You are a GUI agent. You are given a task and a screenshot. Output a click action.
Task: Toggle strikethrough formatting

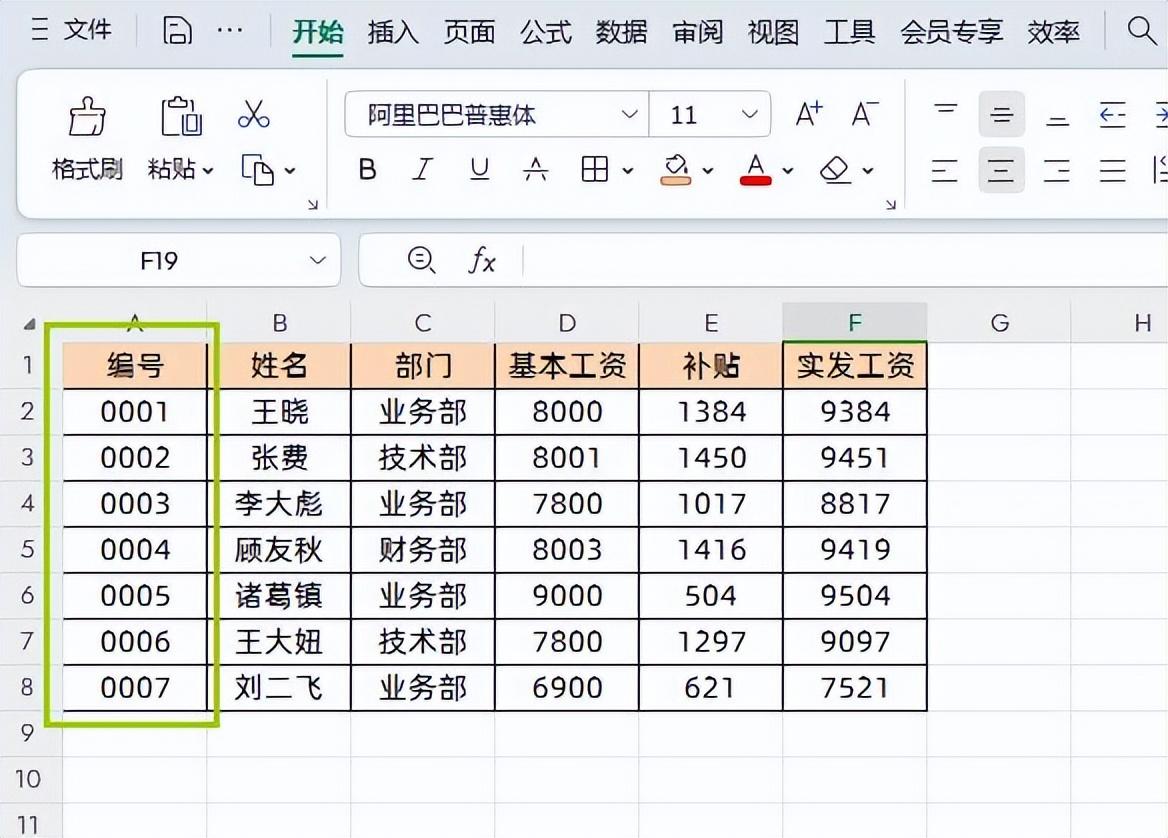point(536,170)
